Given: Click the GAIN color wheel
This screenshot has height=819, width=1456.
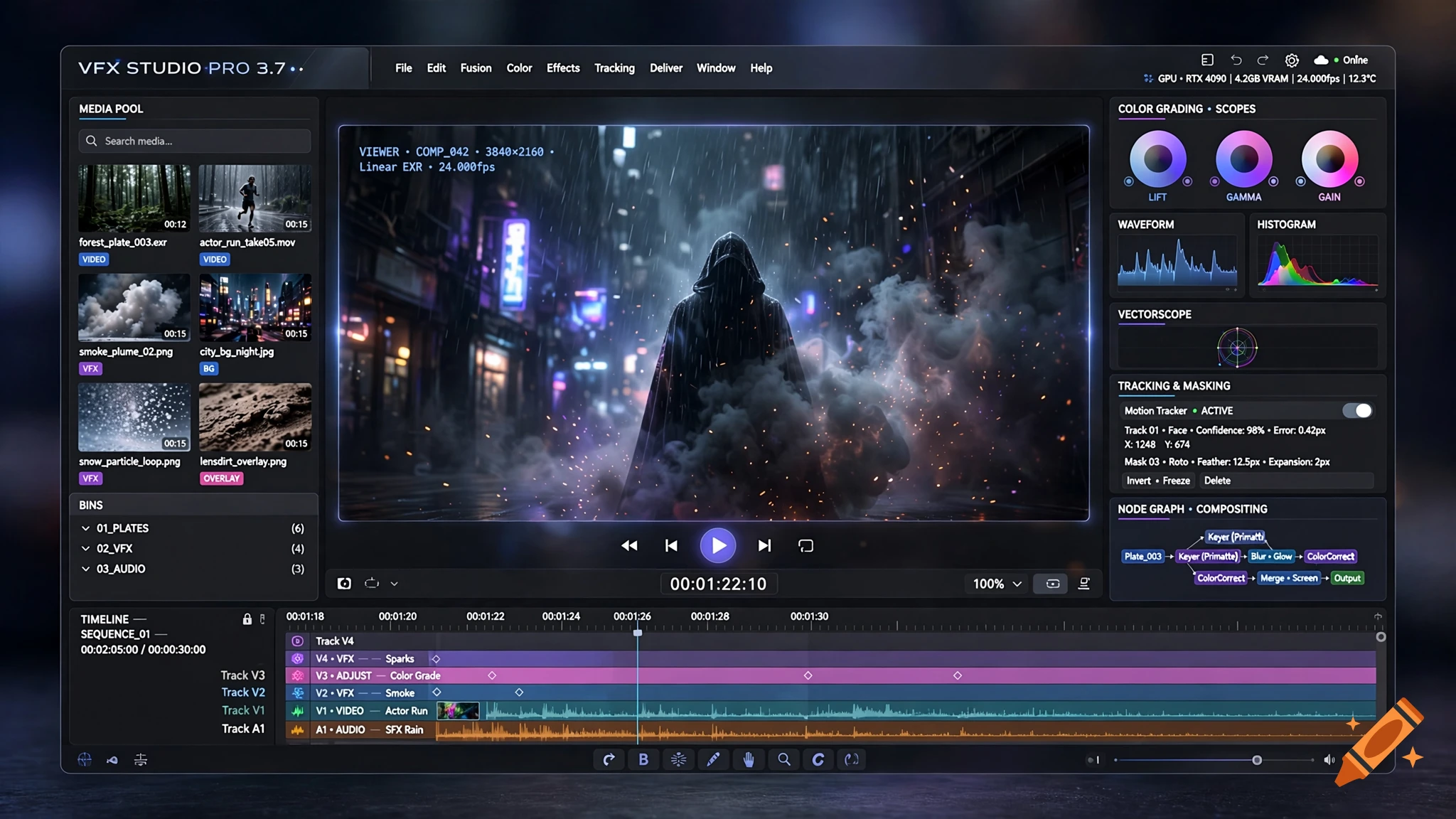Looking at the screenshot, I should tap(1329, 159).
